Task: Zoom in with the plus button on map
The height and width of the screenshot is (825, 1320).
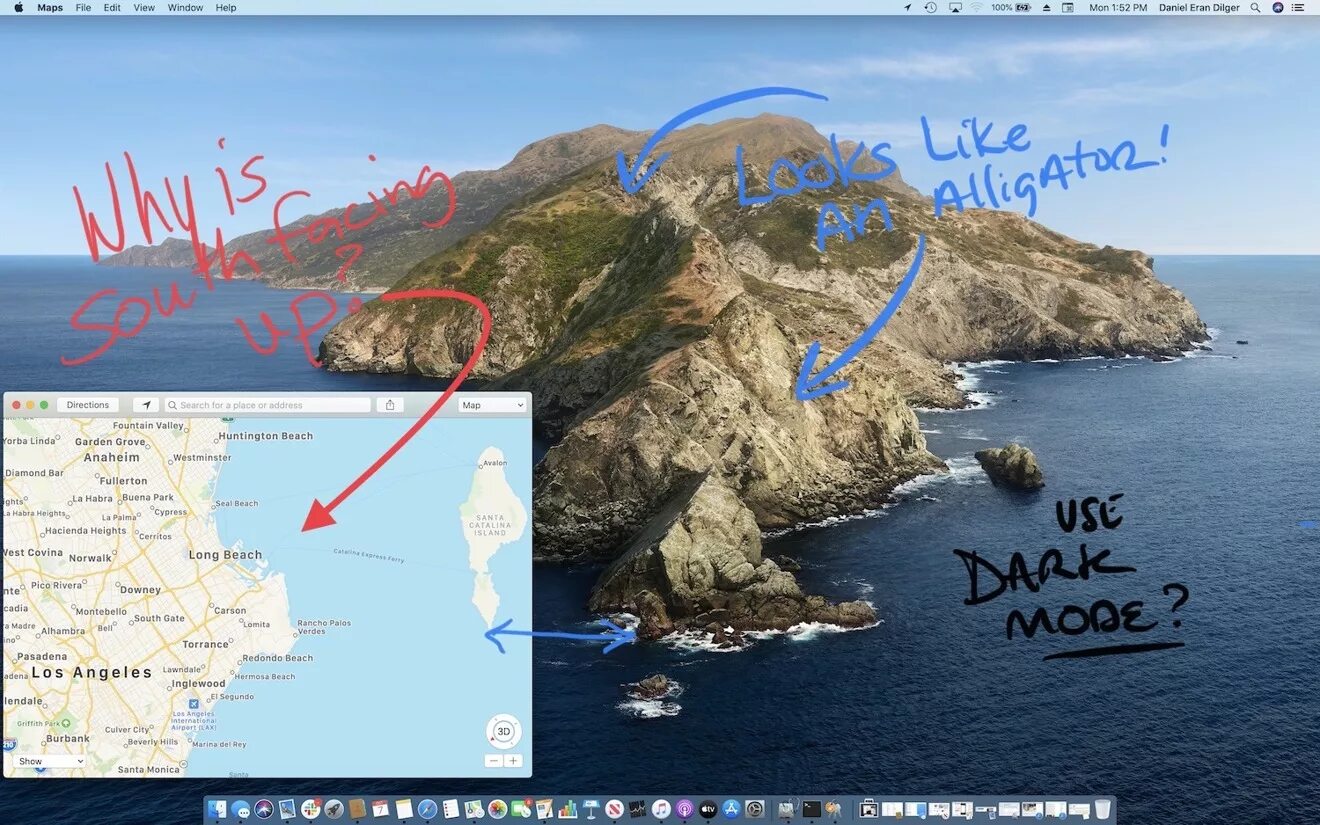Action: point(513,761)
